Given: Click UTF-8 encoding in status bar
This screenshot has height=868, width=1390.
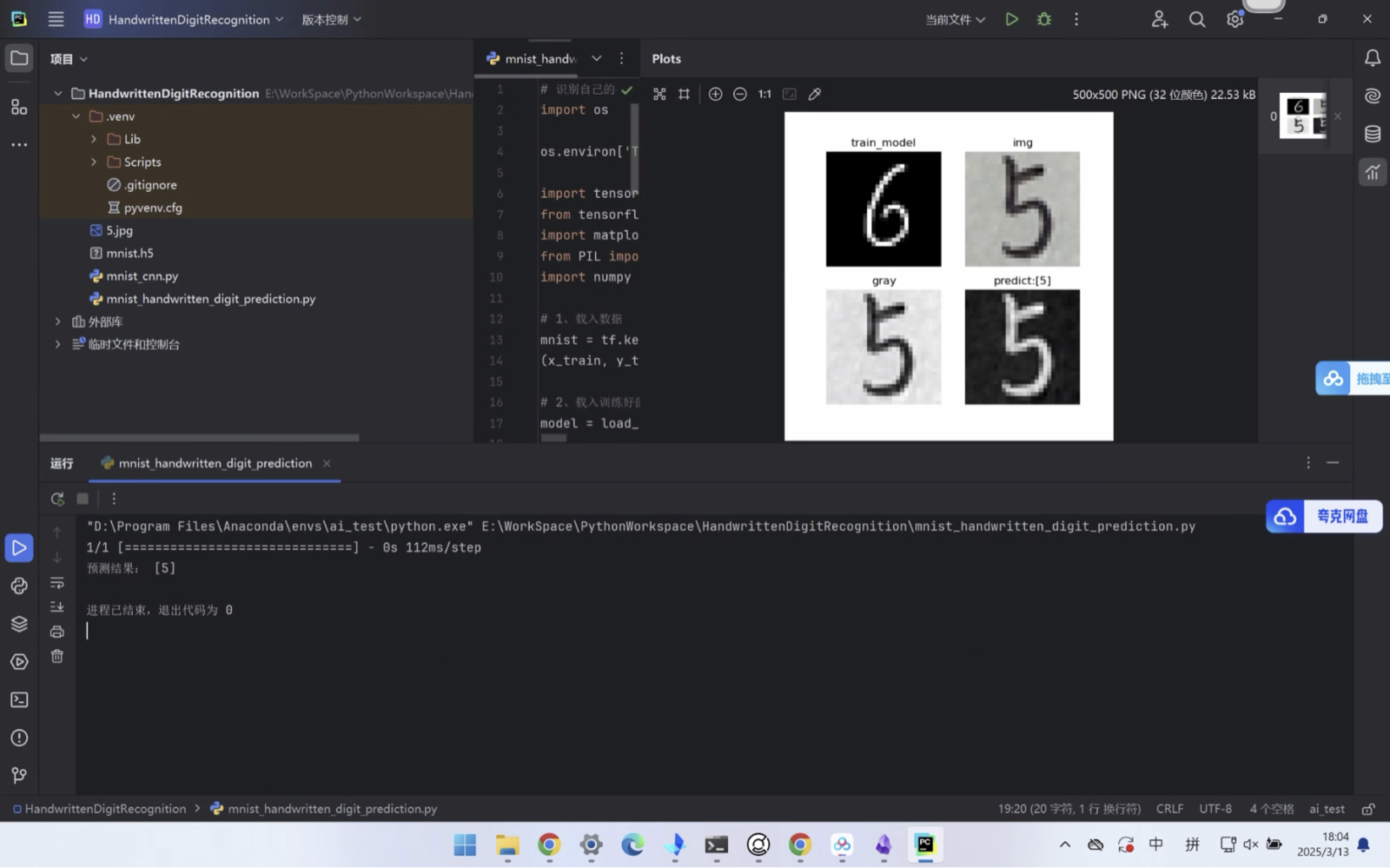Looking at the screenshot, I should point(1215,809).
